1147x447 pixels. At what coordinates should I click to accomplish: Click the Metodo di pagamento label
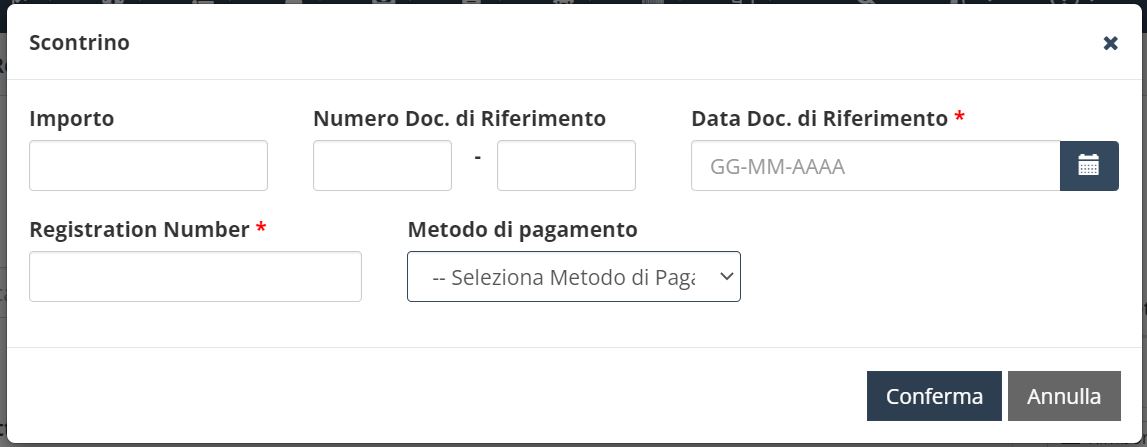(522, 230)
